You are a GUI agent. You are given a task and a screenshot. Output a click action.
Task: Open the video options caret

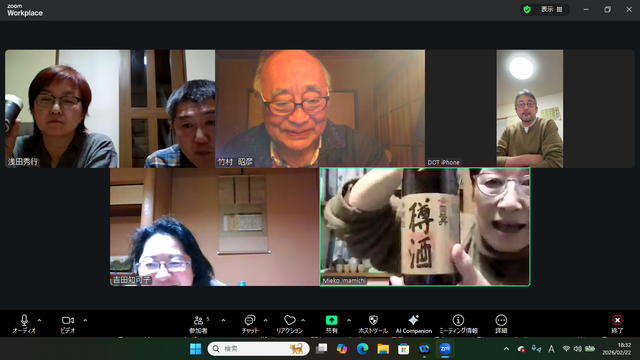tap(85, 320)
